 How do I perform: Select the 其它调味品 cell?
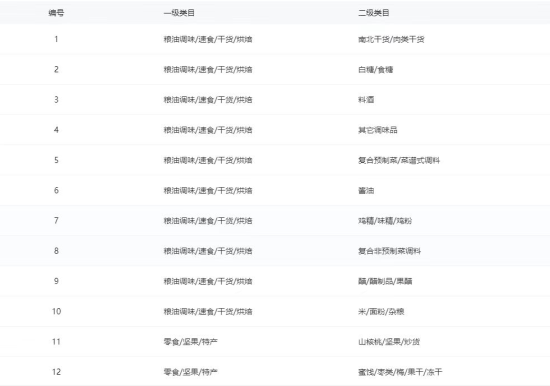pos(377,130)
